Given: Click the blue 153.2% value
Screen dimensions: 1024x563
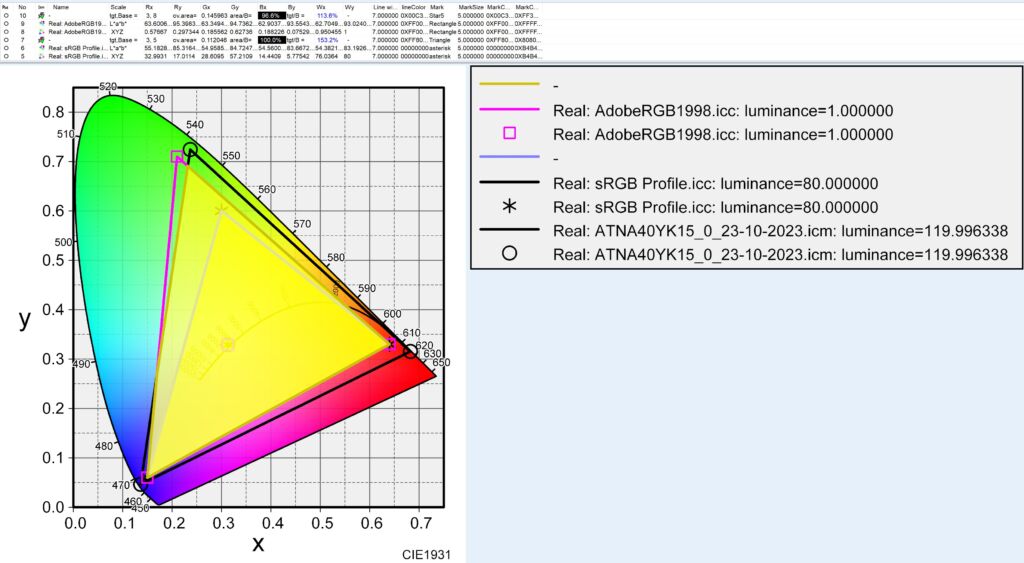Looking at the screenshot, I should coord(327,40).
